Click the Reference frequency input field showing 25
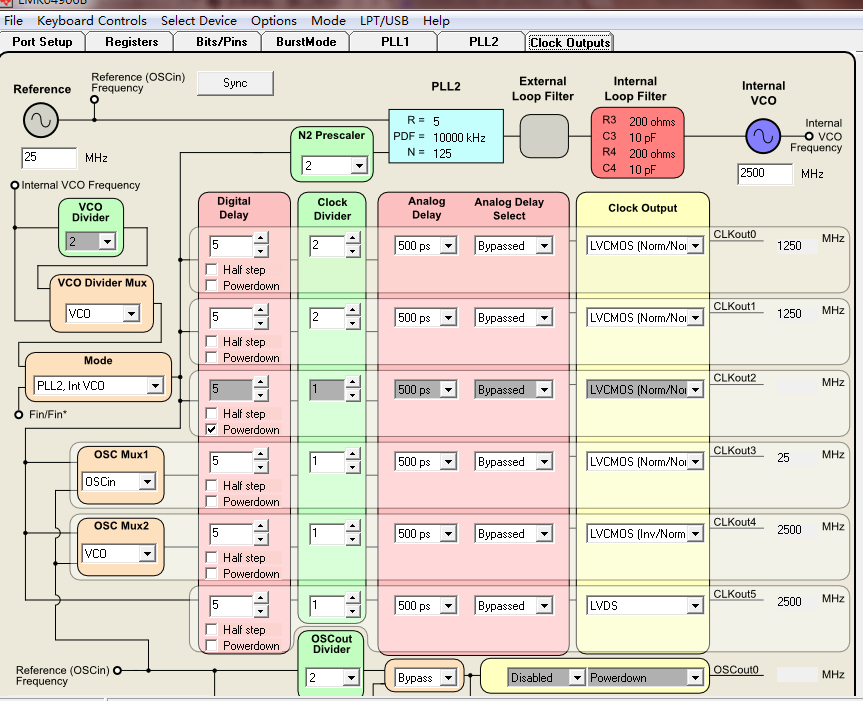Viewport: 863px width, 701px height. pos(49,158)
